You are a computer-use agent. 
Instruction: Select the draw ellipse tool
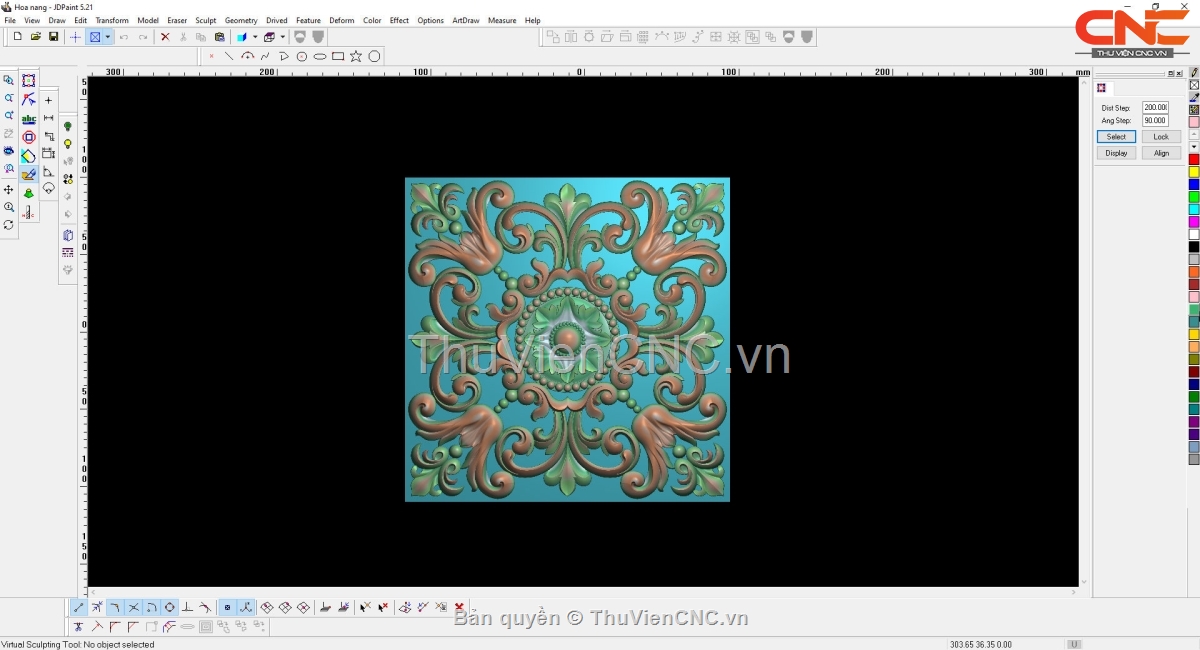coord(320,57)
